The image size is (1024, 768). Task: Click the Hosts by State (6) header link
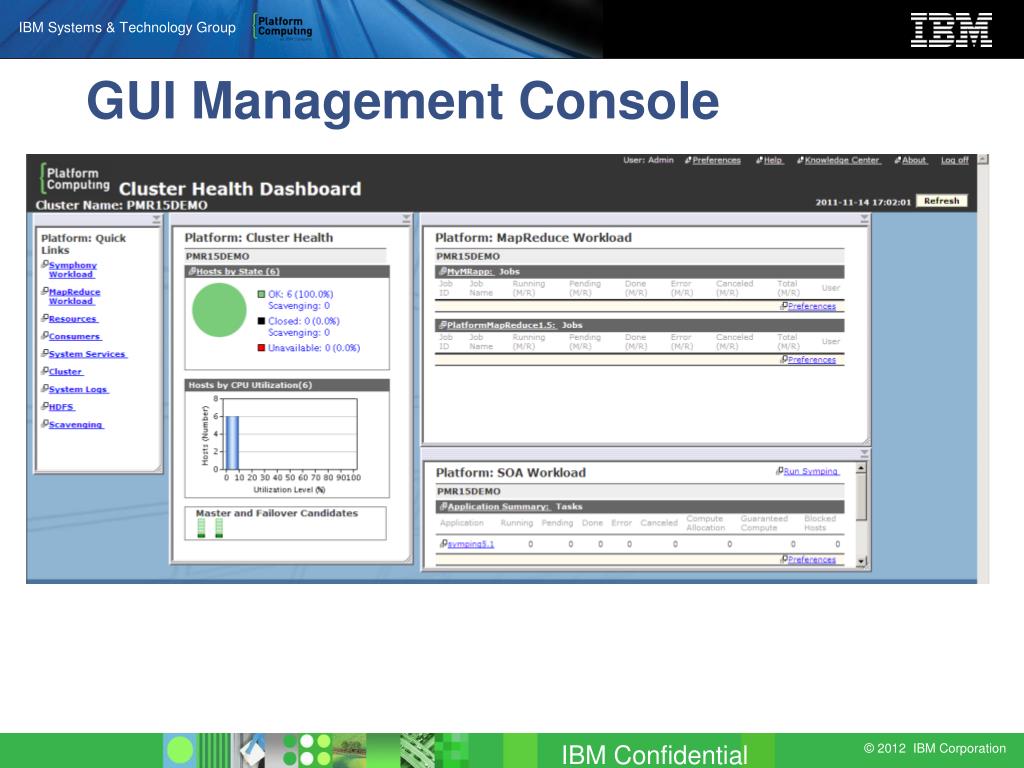pyautogui.click(x=238, y=272)
